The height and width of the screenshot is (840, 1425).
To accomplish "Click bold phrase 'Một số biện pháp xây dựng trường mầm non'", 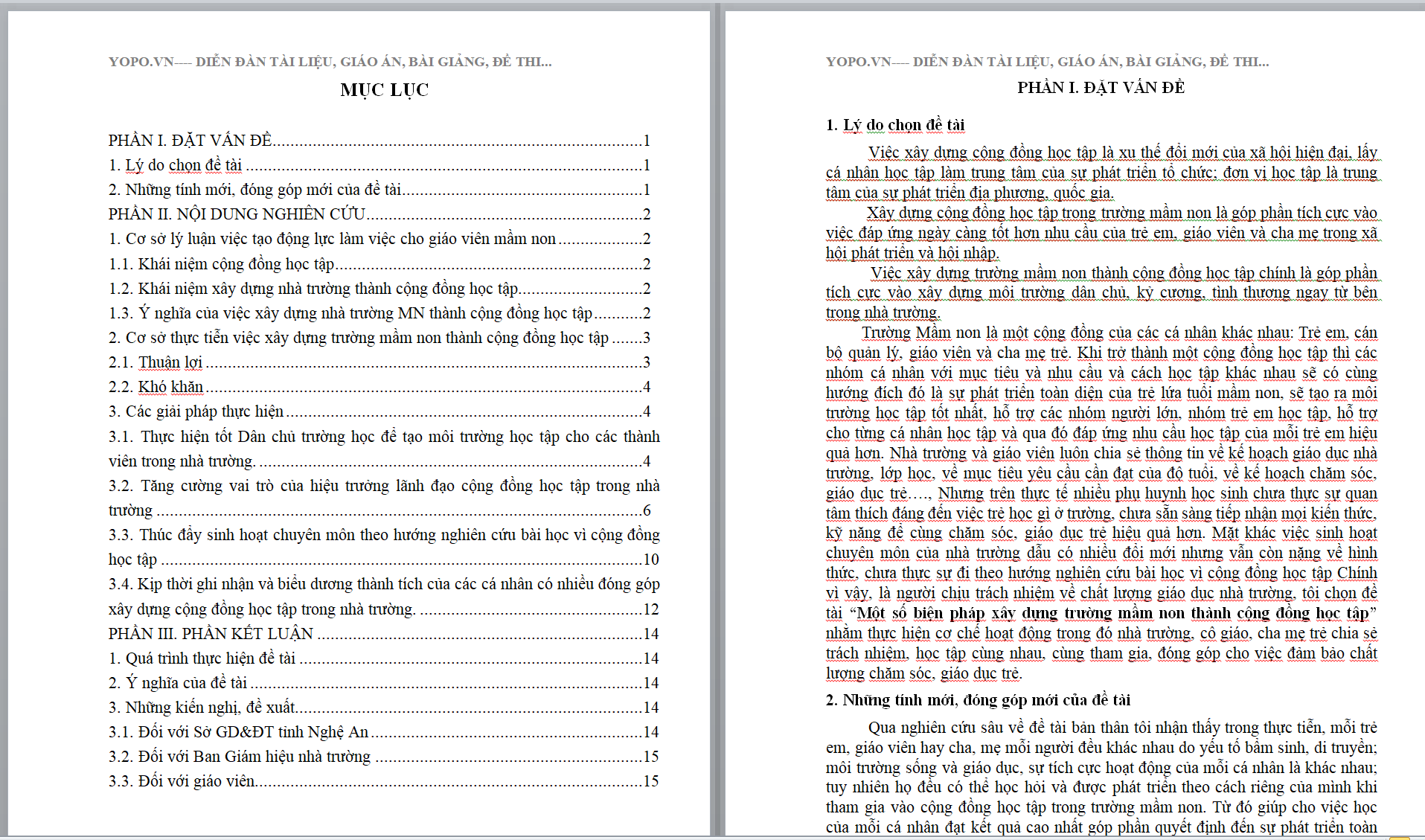I will (x=1112, y=613).
